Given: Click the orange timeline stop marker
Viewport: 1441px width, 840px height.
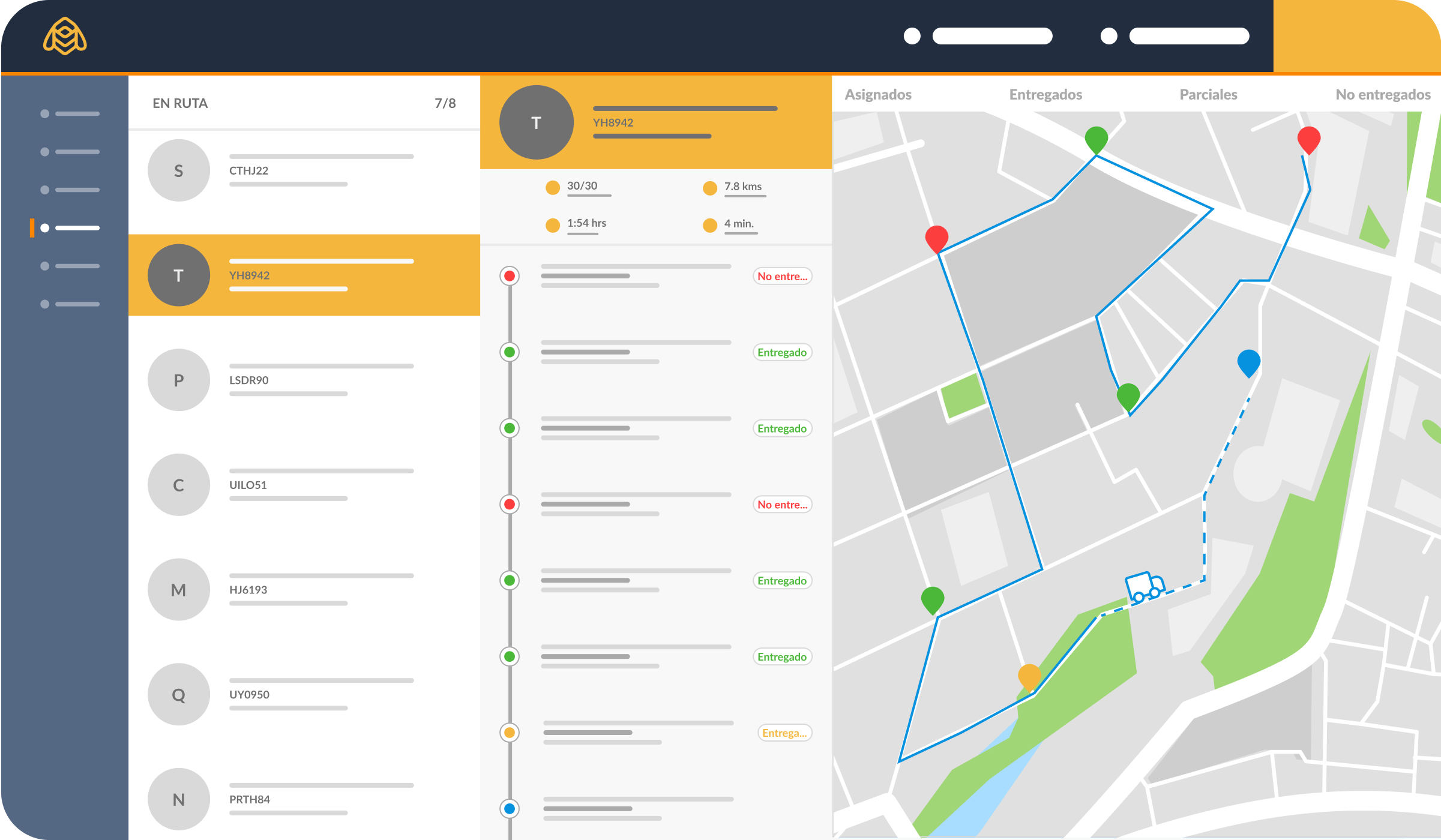Looking at the screenshot, I should click(x=510, y=733).
